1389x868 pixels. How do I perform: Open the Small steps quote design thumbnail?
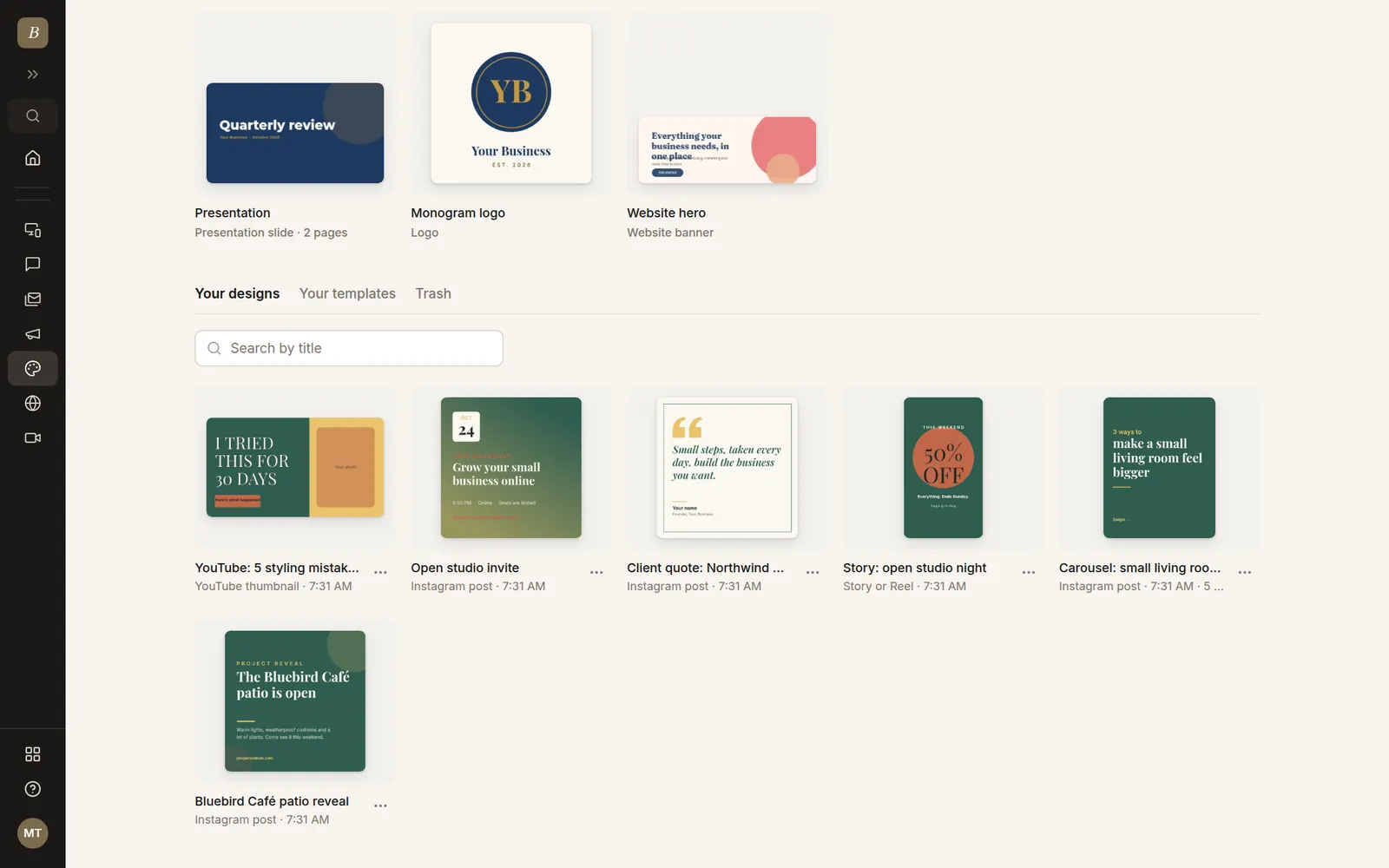tap(727, 468)
